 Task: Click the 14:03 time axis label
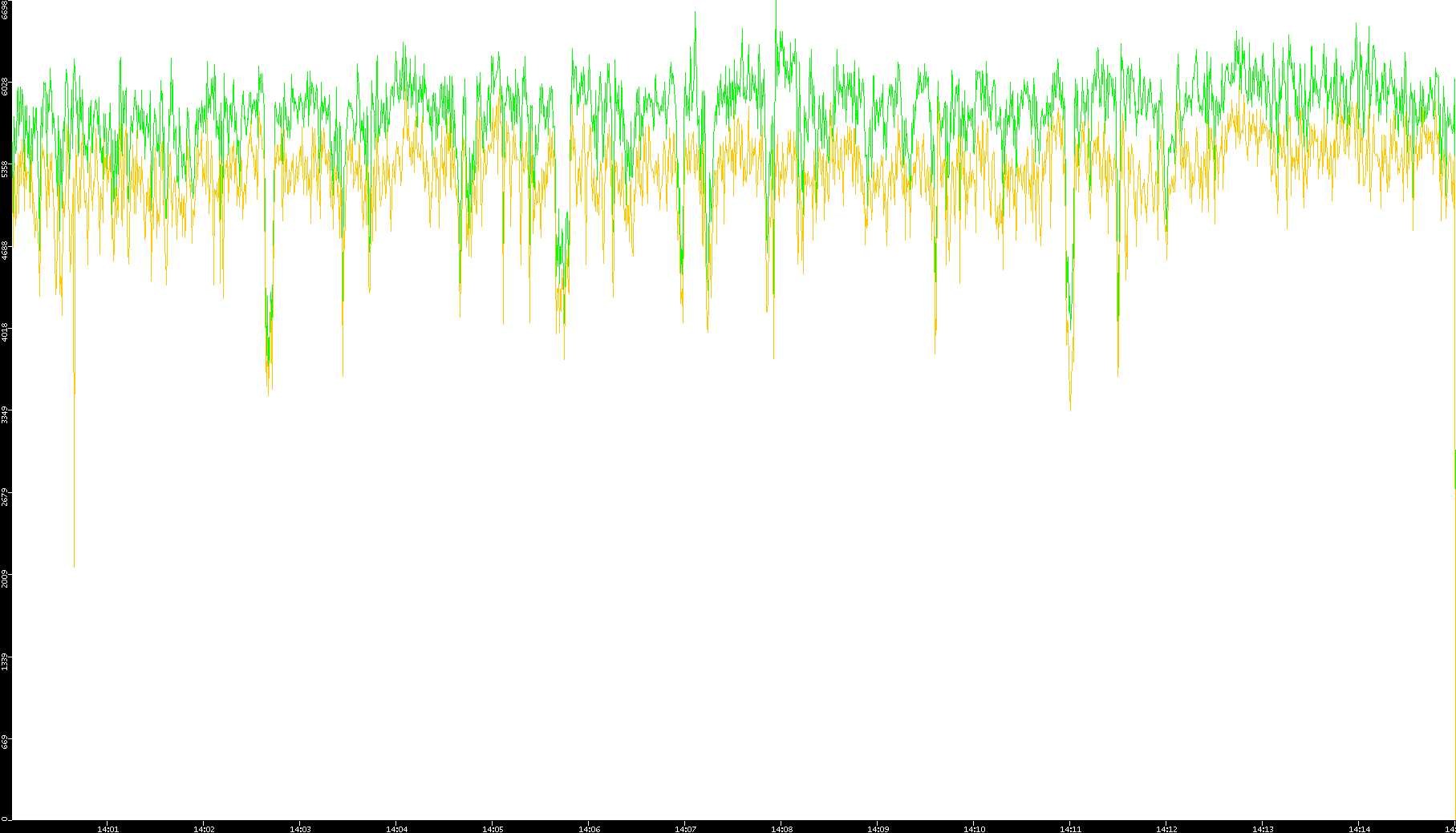[300, 829]
